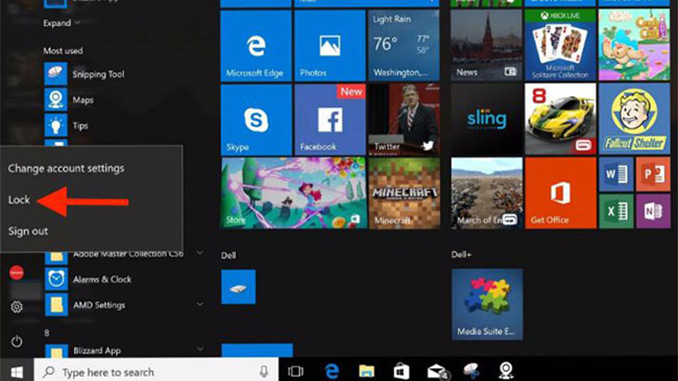Screen dimensions: 678x381
Task: Jump to letter B app list header
Action: (x=47, y=333)
